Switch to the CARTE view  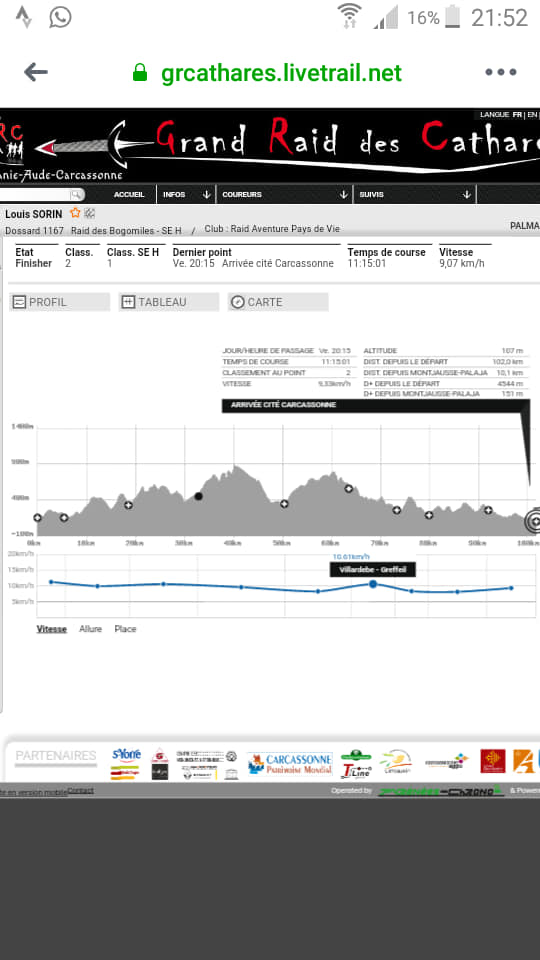click(x=278, y=302)
